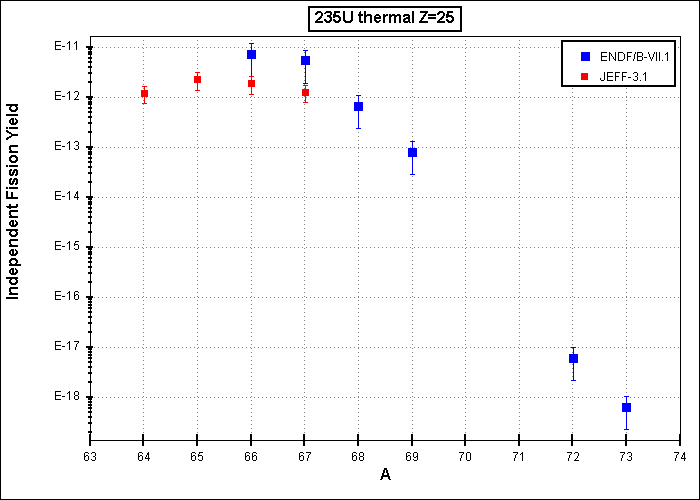Select the red data point at A=64
700x500 pixels.
[144, 93]
